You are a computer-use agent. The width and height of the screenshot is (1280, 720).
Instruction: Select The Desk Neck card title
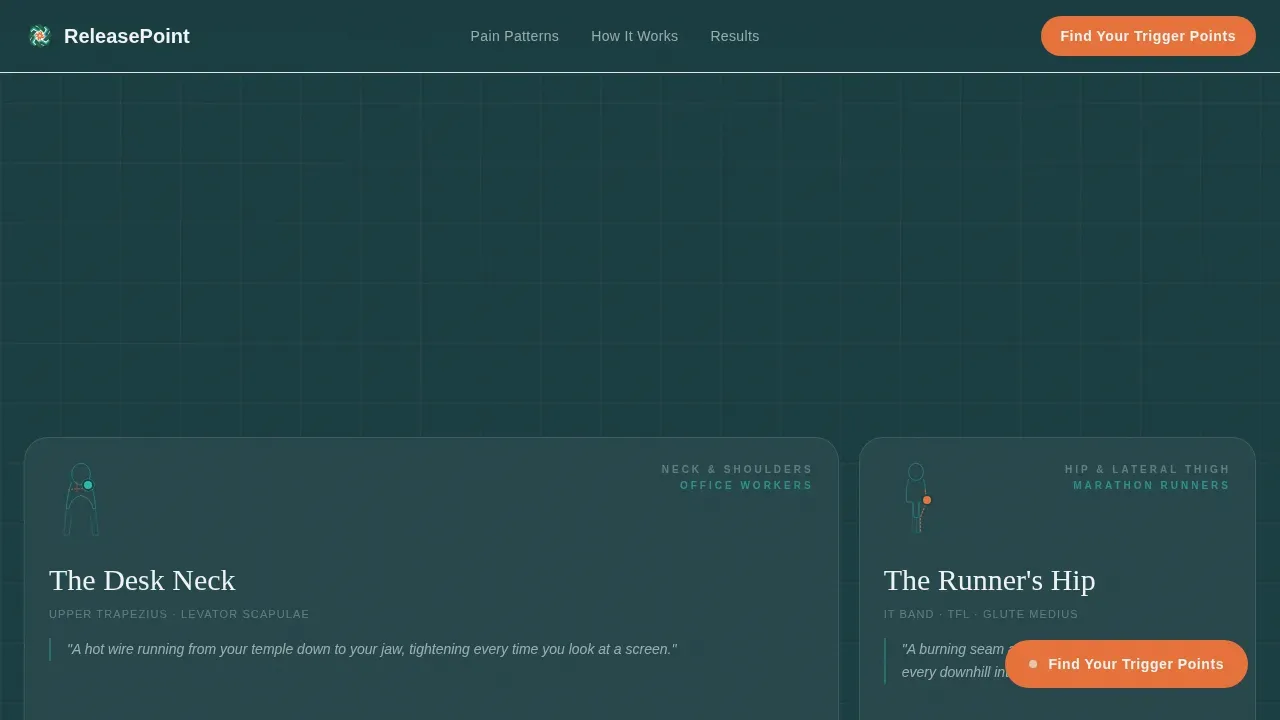coord(142,580)
